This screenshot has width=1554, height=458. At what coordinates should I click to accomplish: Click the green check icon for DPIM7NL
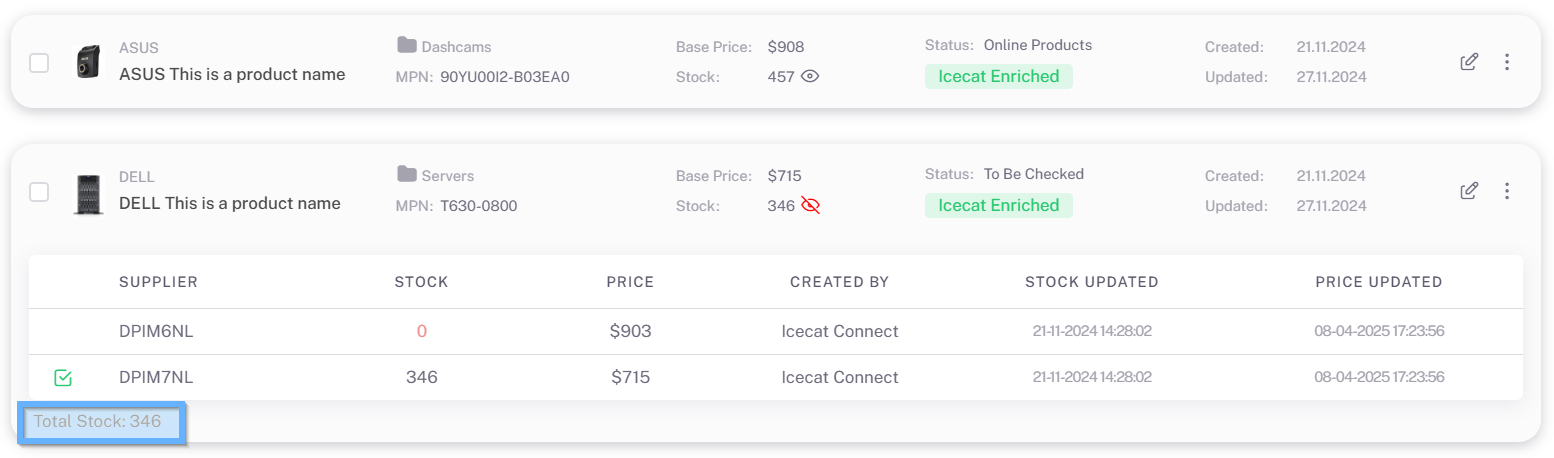tap(63, 378)
